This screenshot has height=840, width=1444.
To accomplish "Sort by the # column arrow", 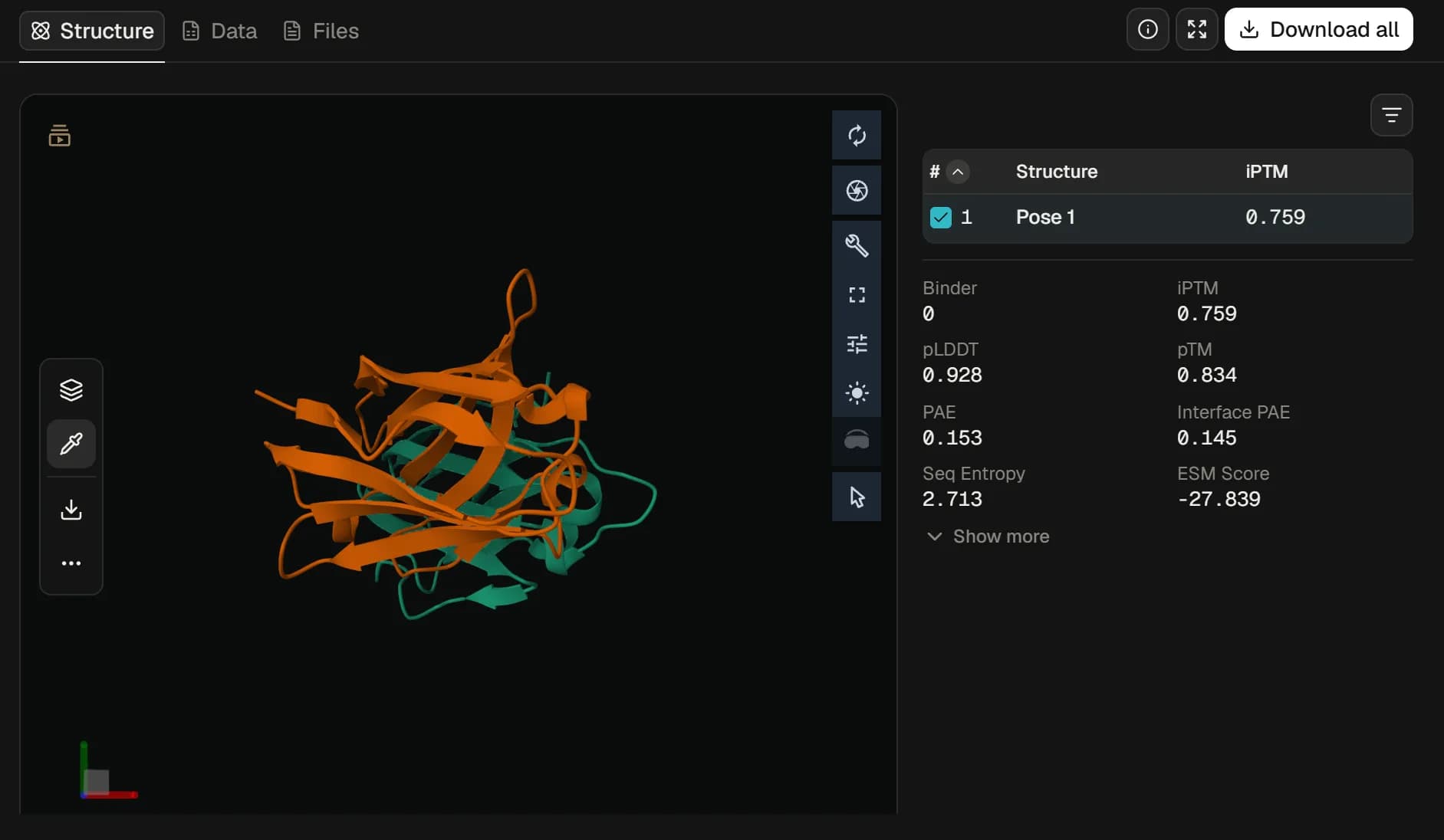I will pyautogui.click(x=958, y=172).
